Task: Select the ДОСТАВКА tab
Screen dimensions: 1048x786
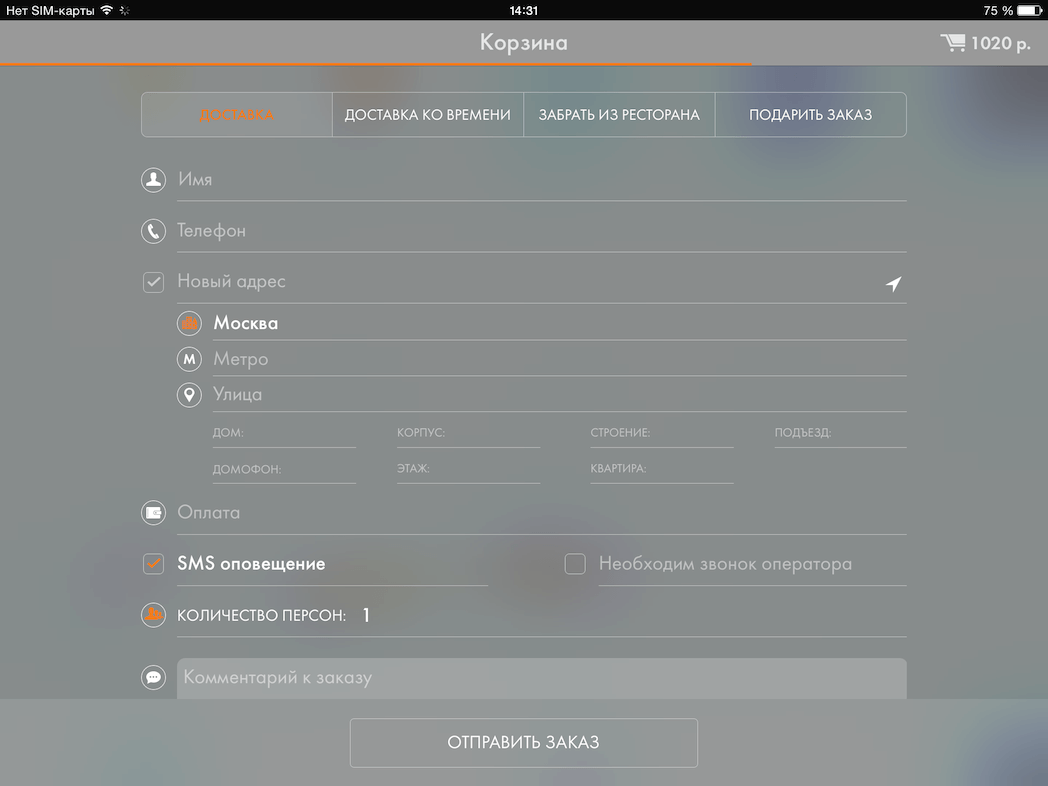Action: pyautogui.click(x=237, y=115)
